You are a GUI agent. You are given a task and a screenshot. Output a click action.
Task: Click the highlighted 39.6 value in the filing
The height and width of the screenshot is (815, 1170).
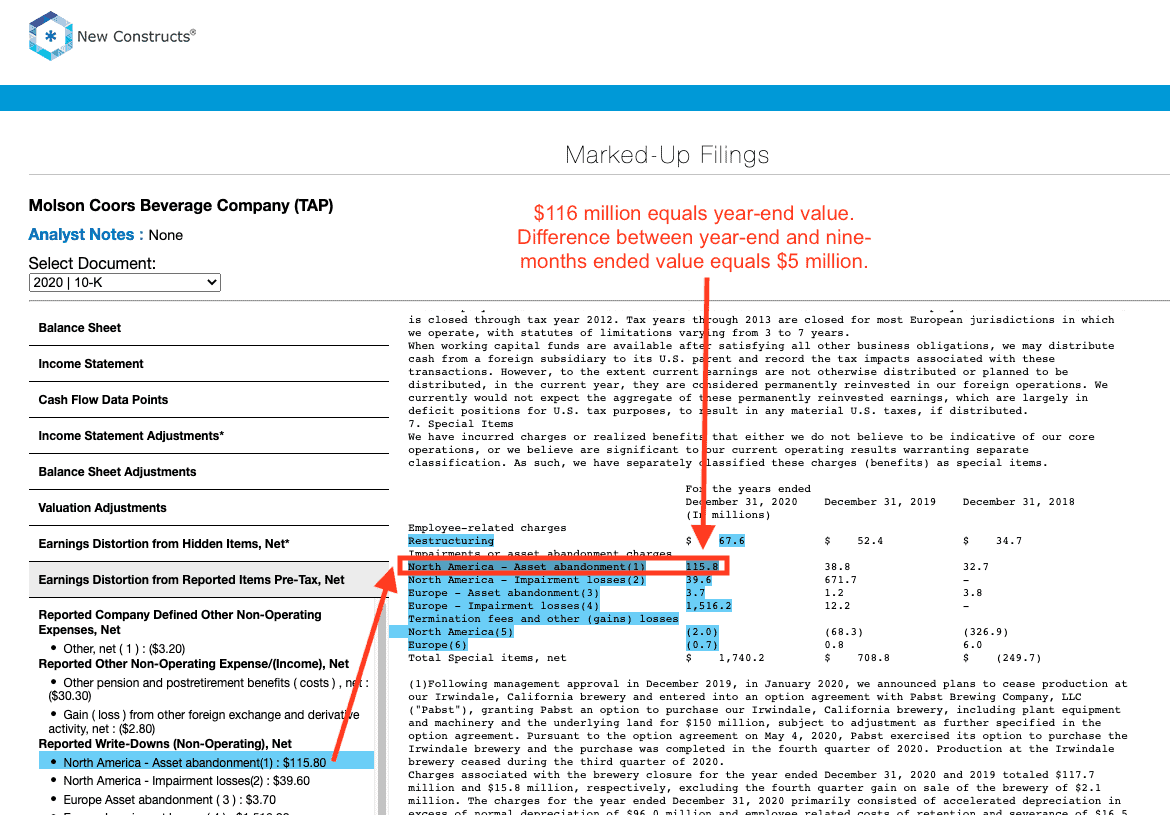point(698,580)
